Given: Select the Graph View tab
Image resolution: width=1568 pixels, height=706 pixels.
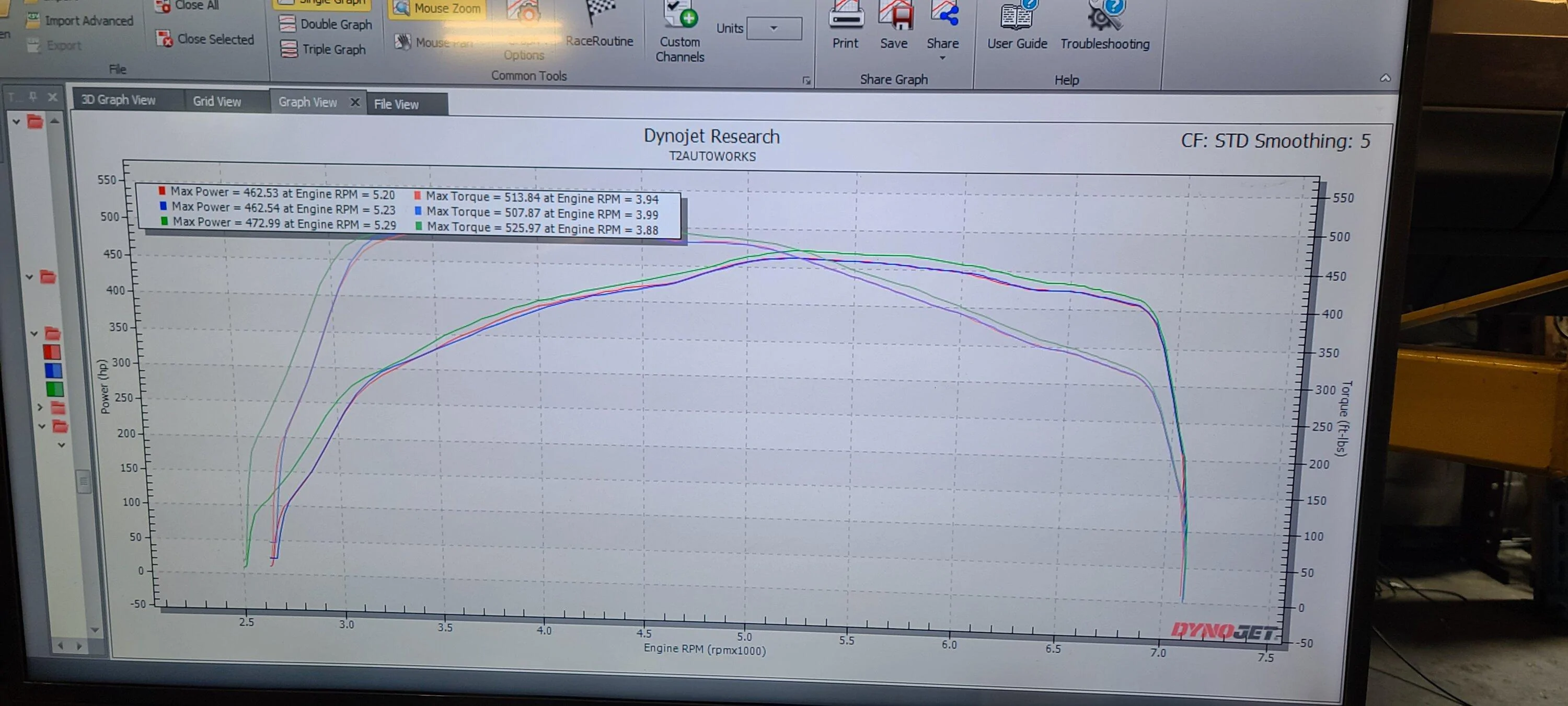Looking at the screenshot, I should (x=308, y=102).
